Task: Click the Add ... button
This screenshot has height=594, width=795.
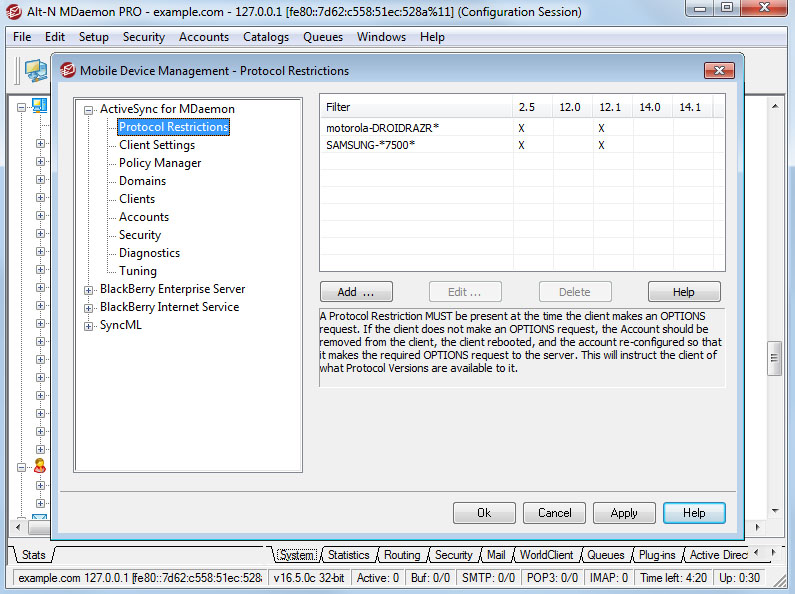Action: 356,292
